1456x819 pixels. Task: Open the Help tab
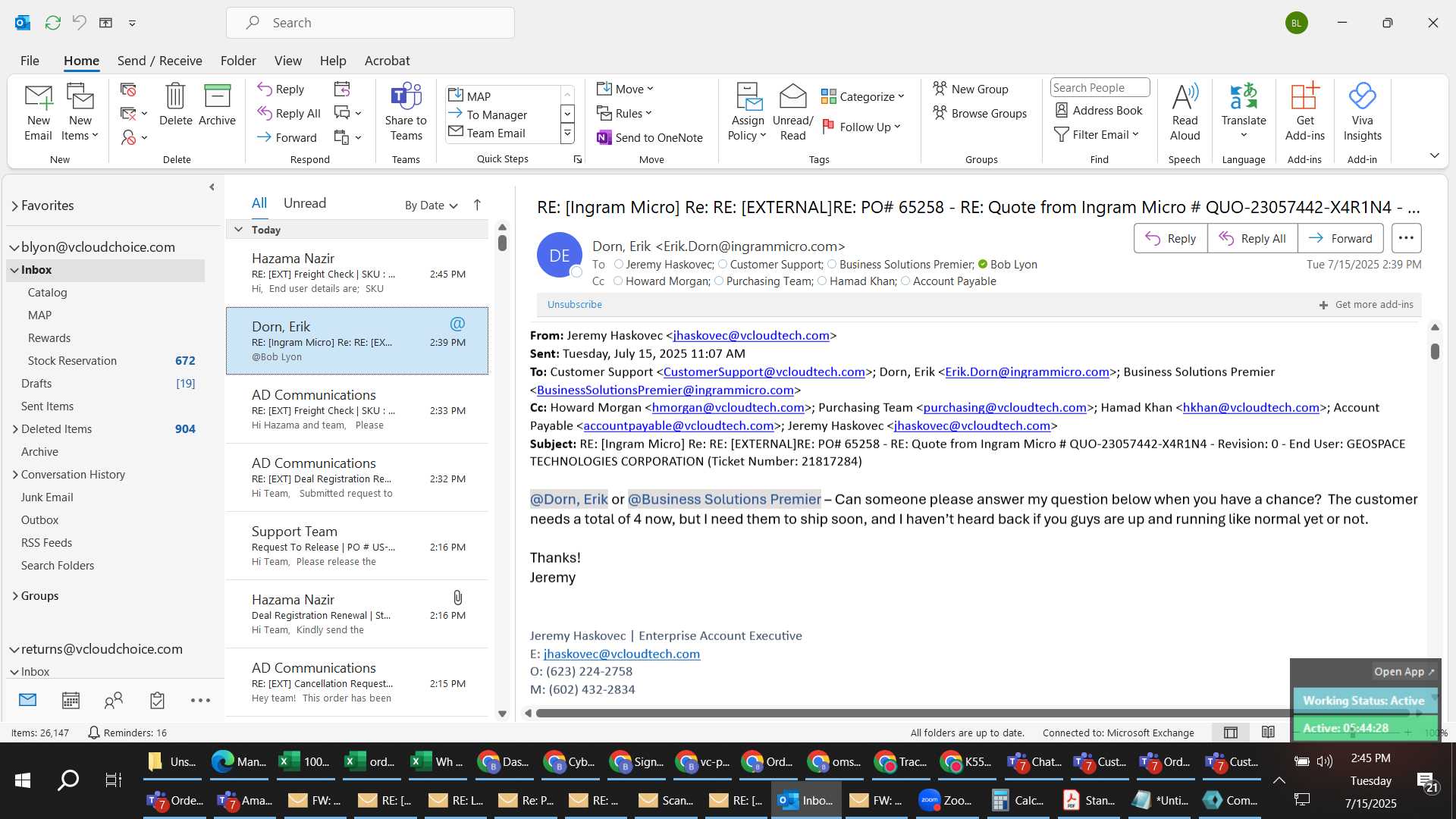click(332, 61)
